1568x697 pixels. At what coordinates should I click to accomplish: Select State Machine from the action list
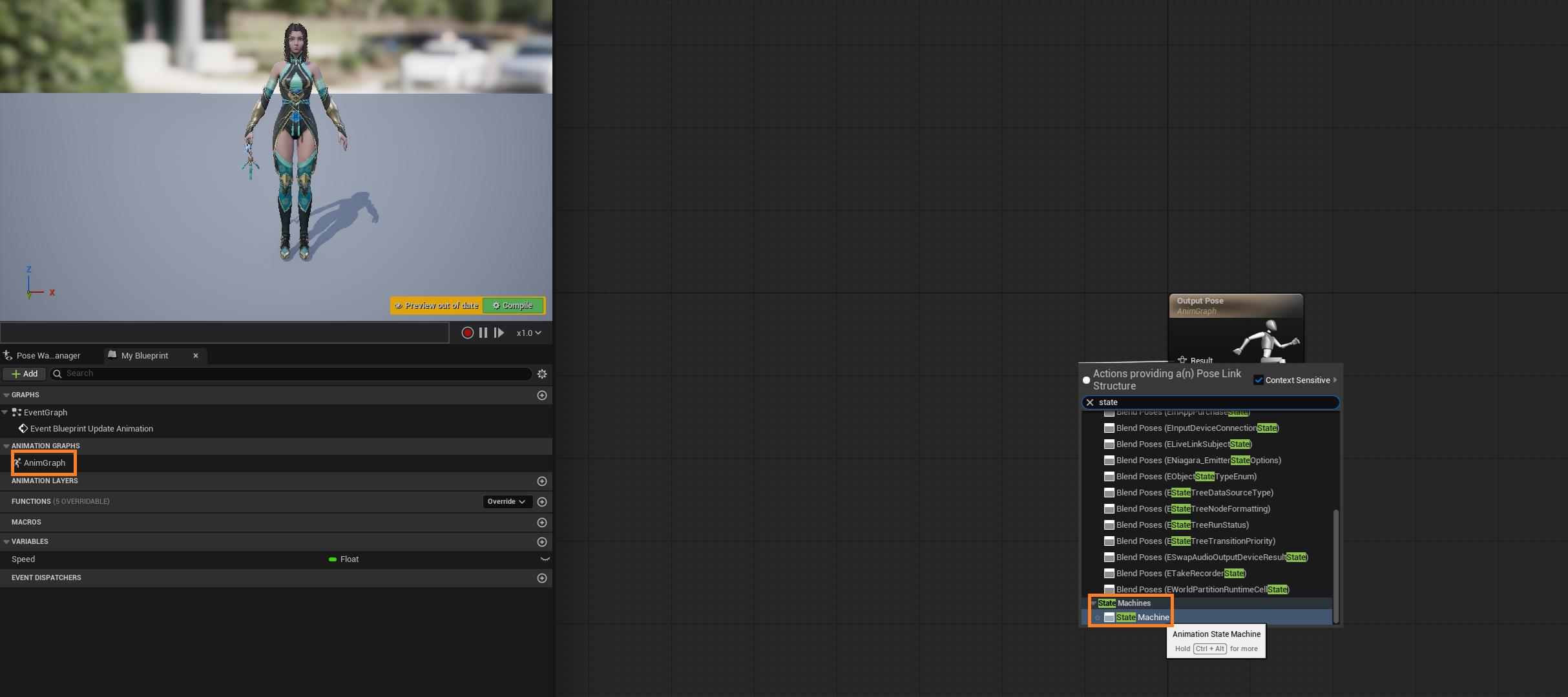tap(1142, 618)
